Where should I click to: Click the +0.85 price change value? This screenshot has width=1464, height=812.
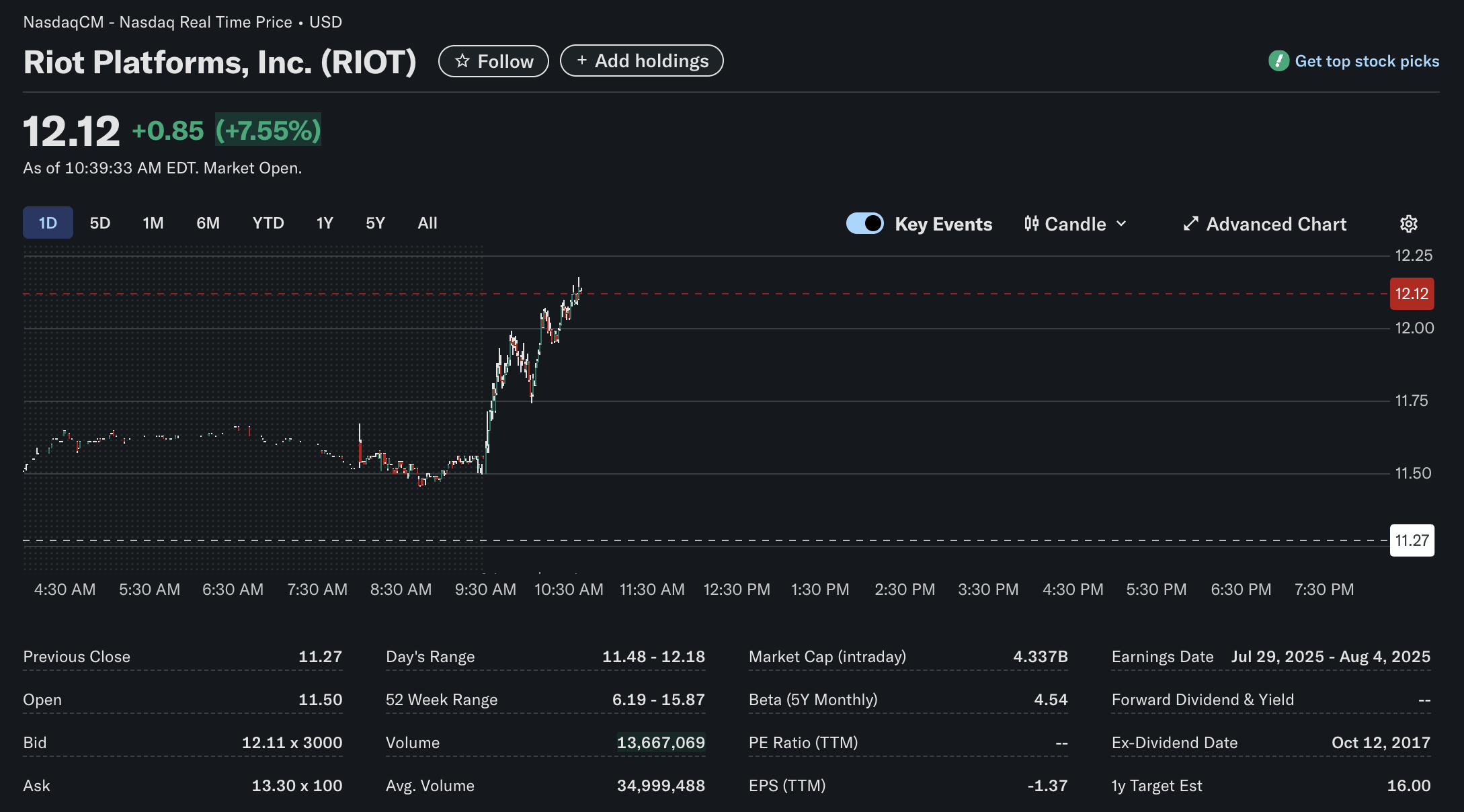167,130
